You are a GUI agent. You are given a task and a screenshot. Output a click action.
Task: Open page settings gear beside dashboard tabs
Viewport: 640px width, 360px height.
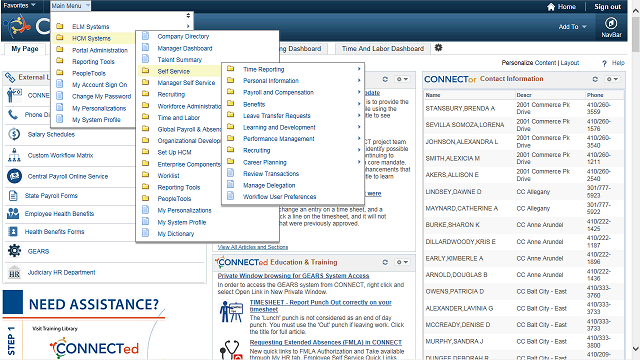coord(438,48)
